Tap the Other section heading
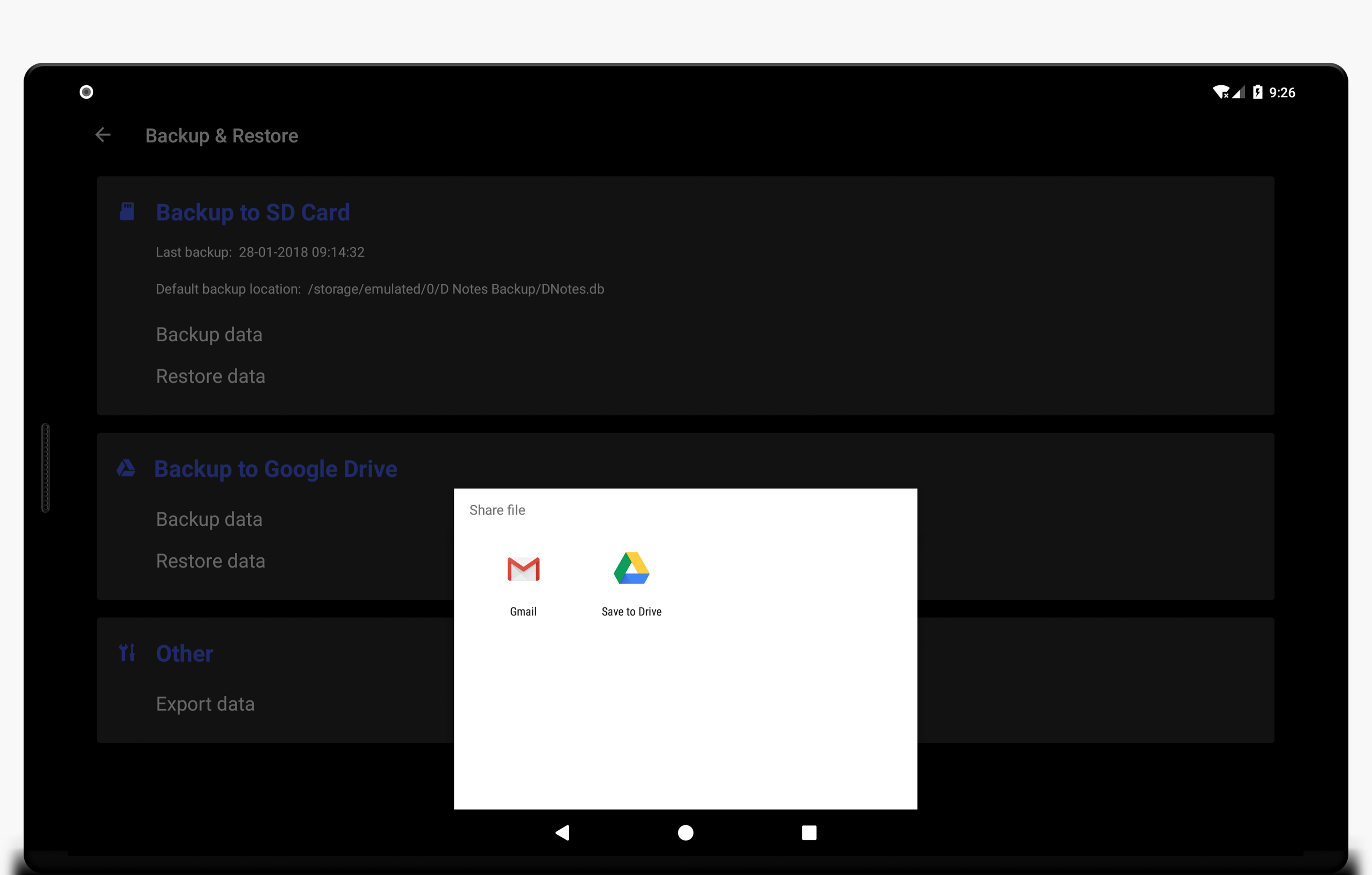 (x=185, y=654)
